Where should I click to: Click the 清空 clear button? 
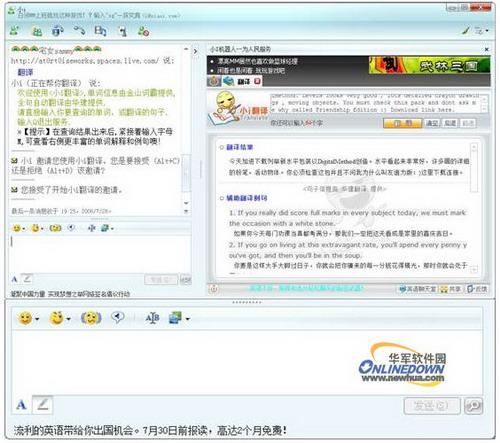click(x=432, y=123)
